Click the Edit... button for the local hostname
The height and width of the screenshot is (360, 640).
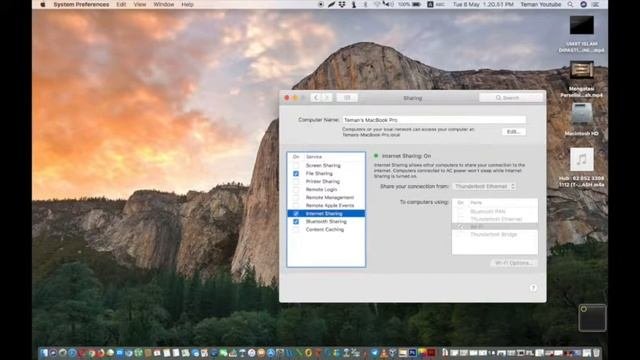pyautogui.click(x=513, y=132)
